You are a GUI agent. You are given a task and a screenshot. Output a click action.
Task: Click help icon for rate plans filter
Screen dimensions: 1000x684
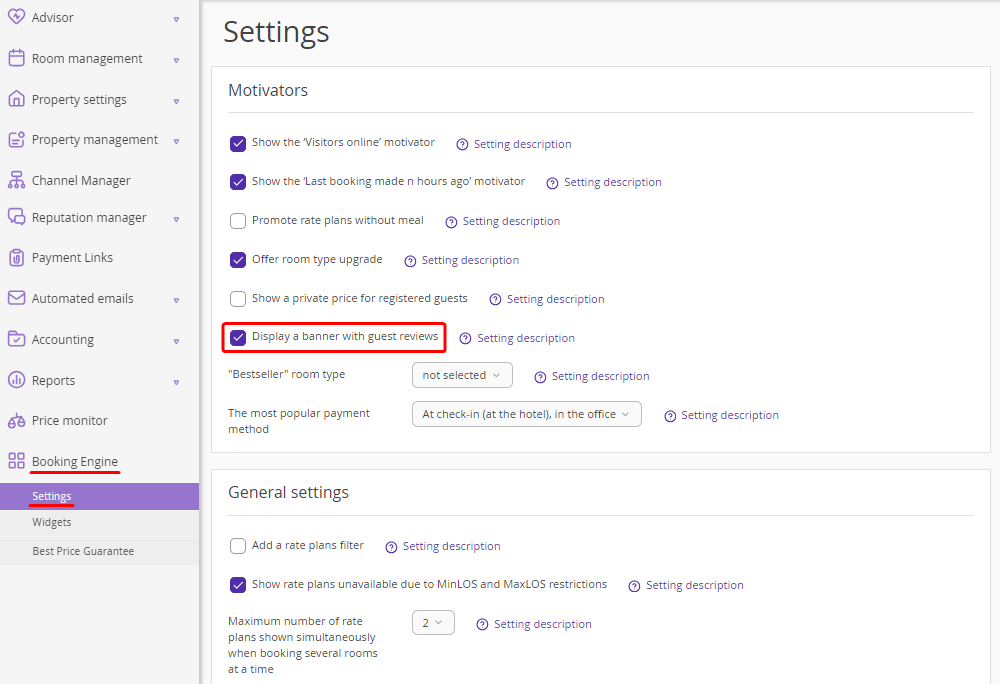391,547
